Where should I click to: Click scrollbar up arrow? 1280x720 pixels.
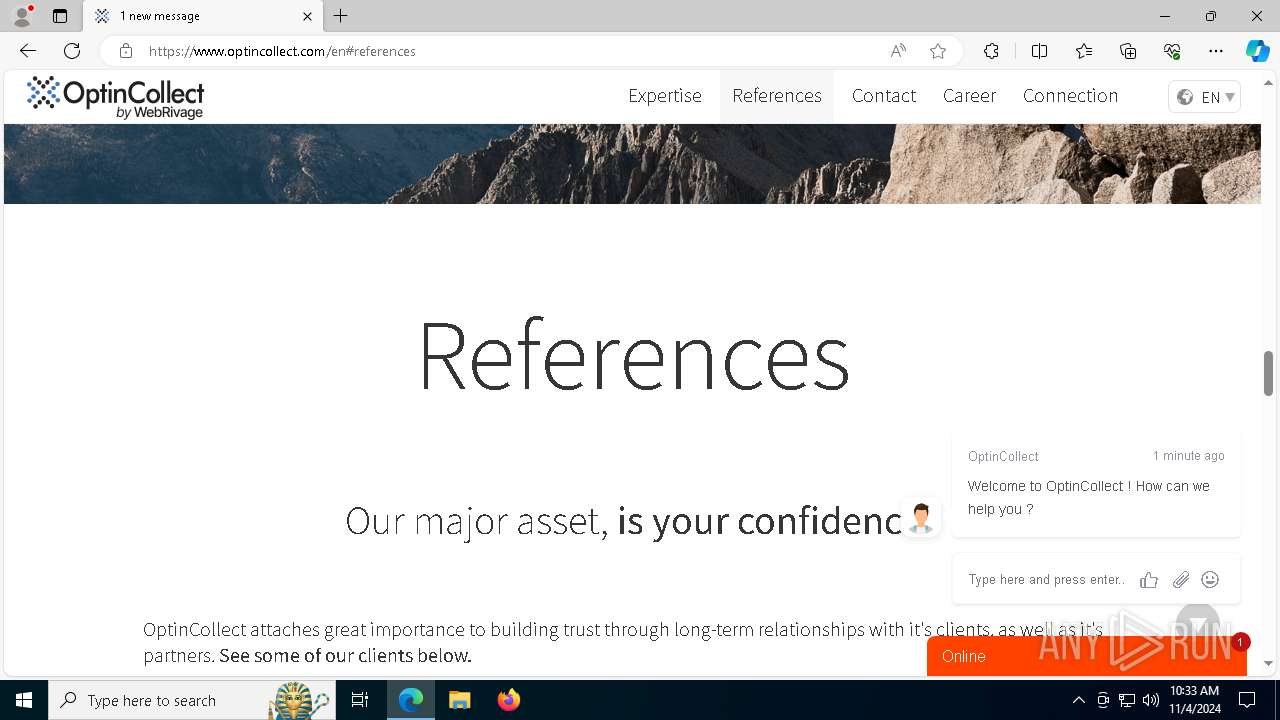pos(1269,83)
